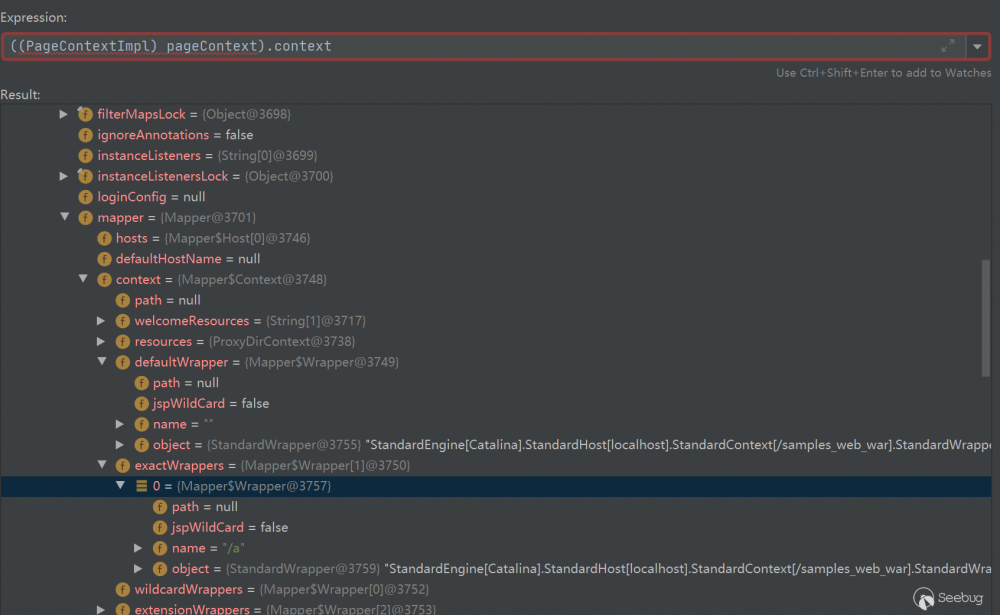Image resolution: width=1000 pixels, height=615 pixels.
Task: Expand the extensionWrappers node
Action: pos(101,609)
